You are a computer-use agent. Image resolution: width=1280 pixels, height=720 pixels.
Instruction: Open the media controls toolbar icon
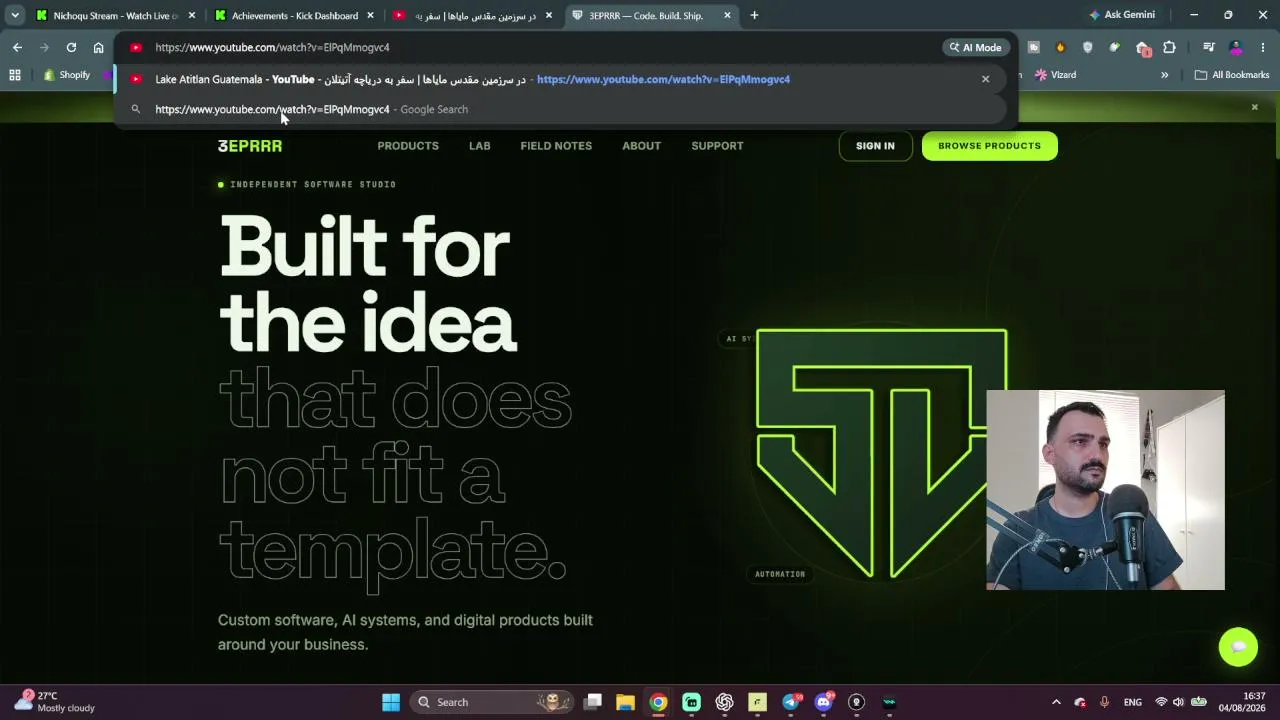coord(1208,47)
